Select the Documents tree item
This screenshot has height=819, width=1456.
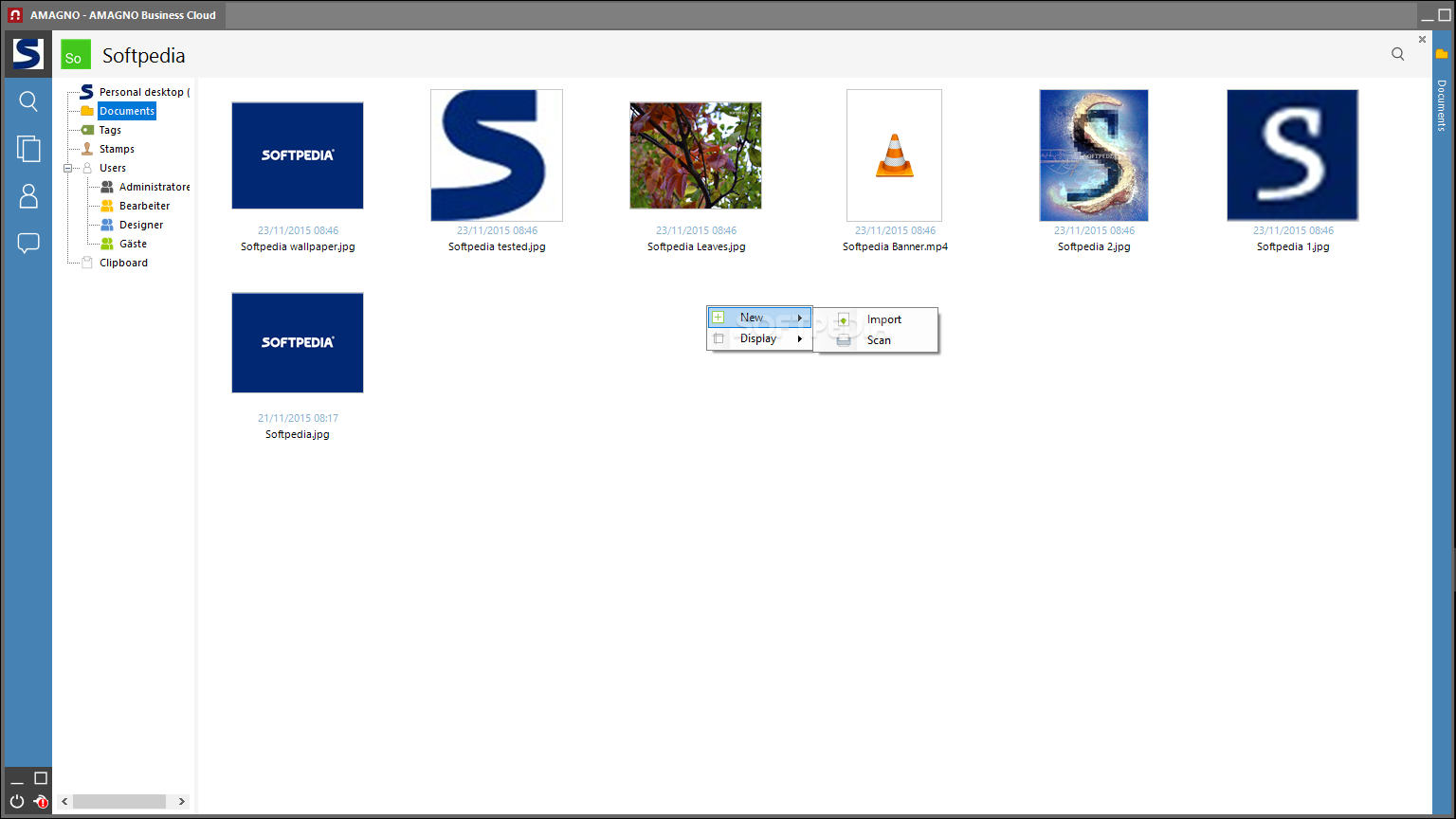(x=127, y=111)
